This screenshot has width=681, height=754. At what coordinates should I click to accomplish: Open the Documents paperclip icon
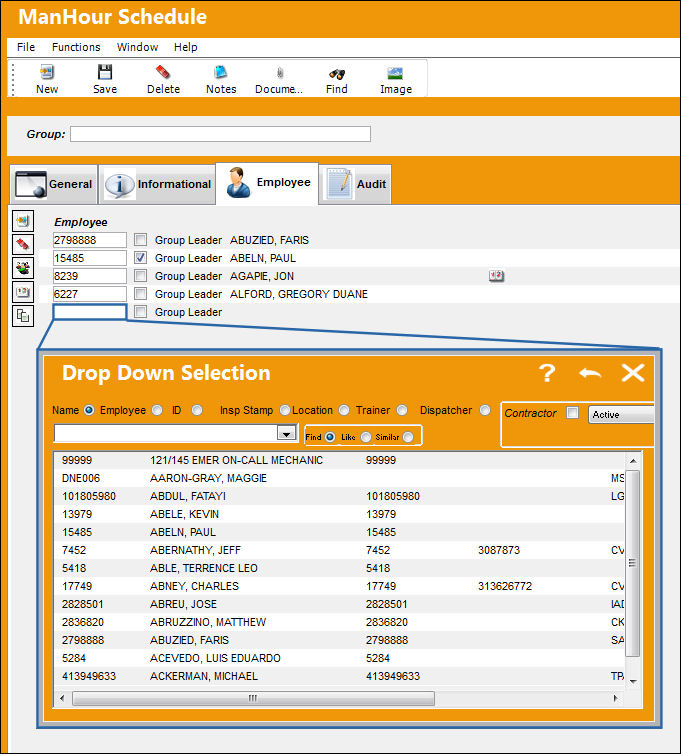pyautogui.click(x=279, y=73)
